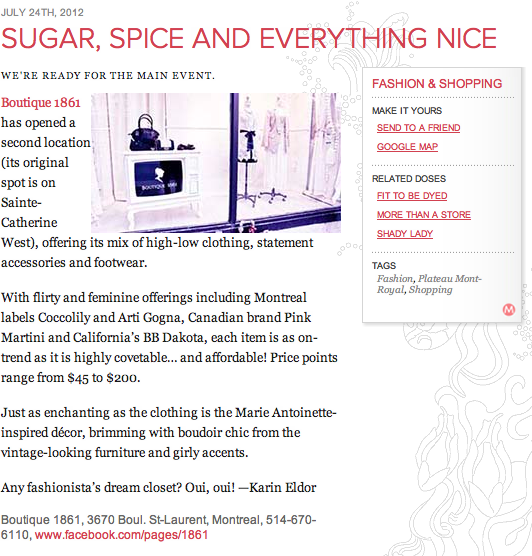The image size is (532, 556).
Task: Click the Boutique 1861 address line
Action: [159, 527]
